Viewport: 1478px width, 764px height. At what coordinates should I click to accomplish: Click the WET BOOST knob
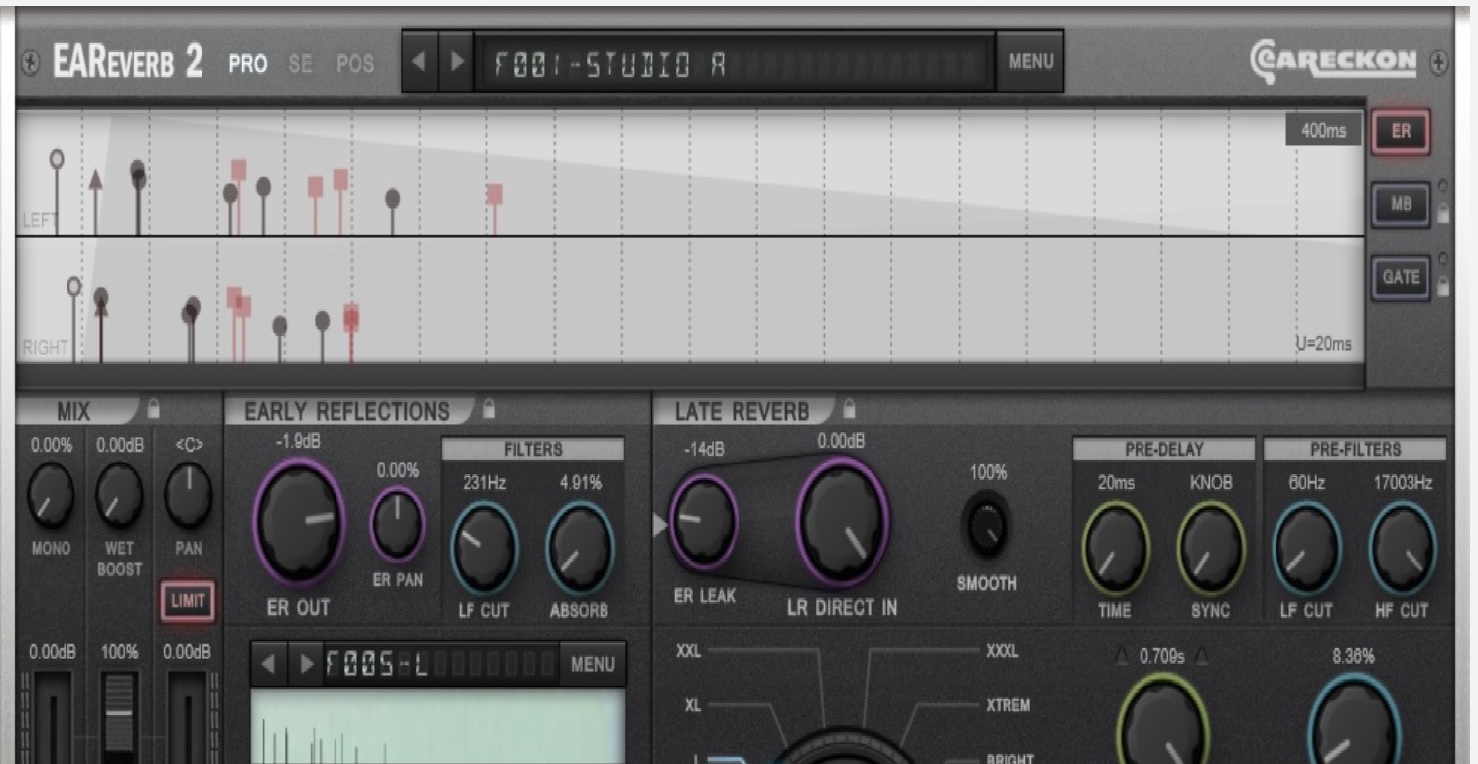pos(119,496)
